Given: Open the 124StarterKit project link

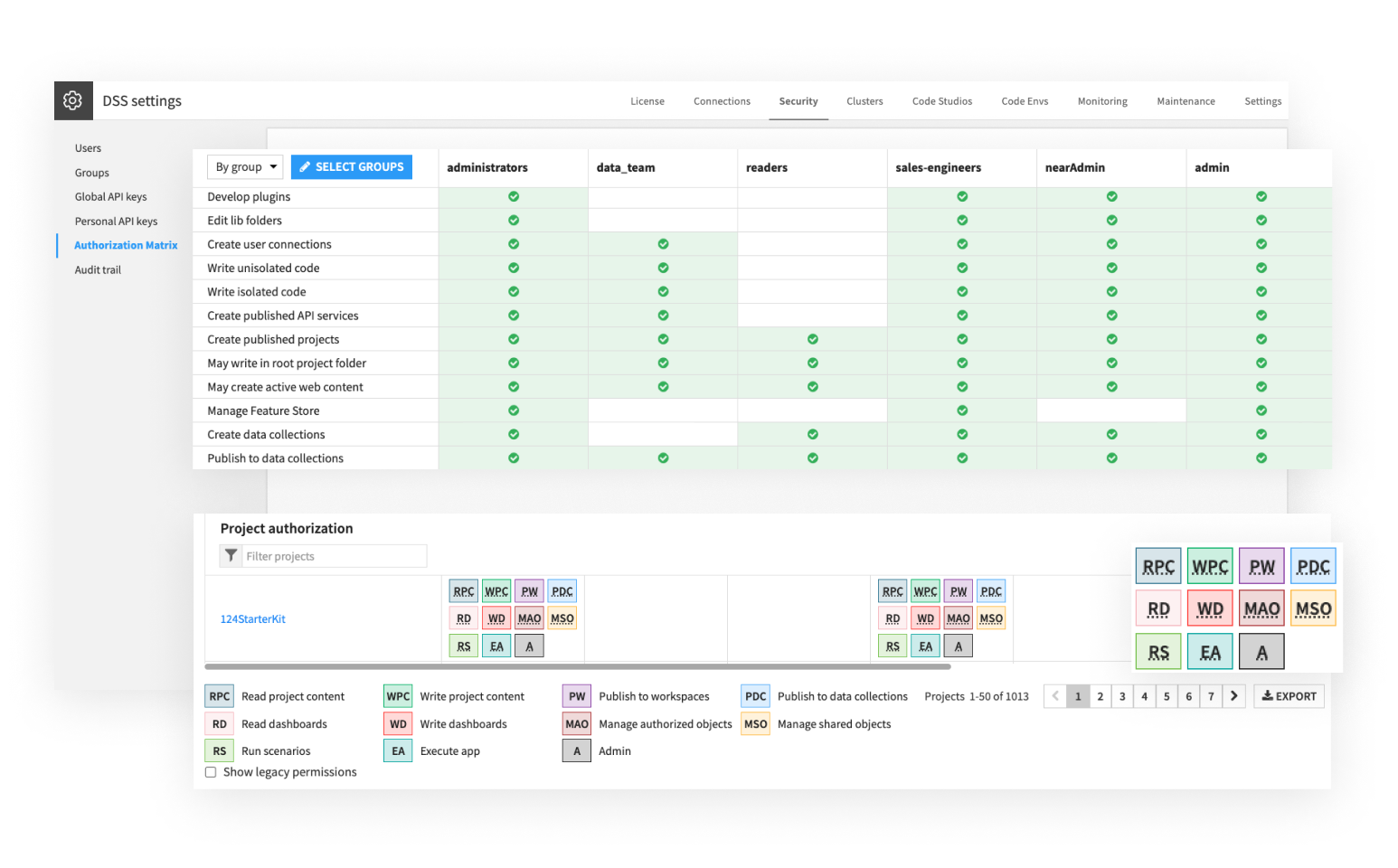Looking at the screenshot, I should click(x=253, y=618).
